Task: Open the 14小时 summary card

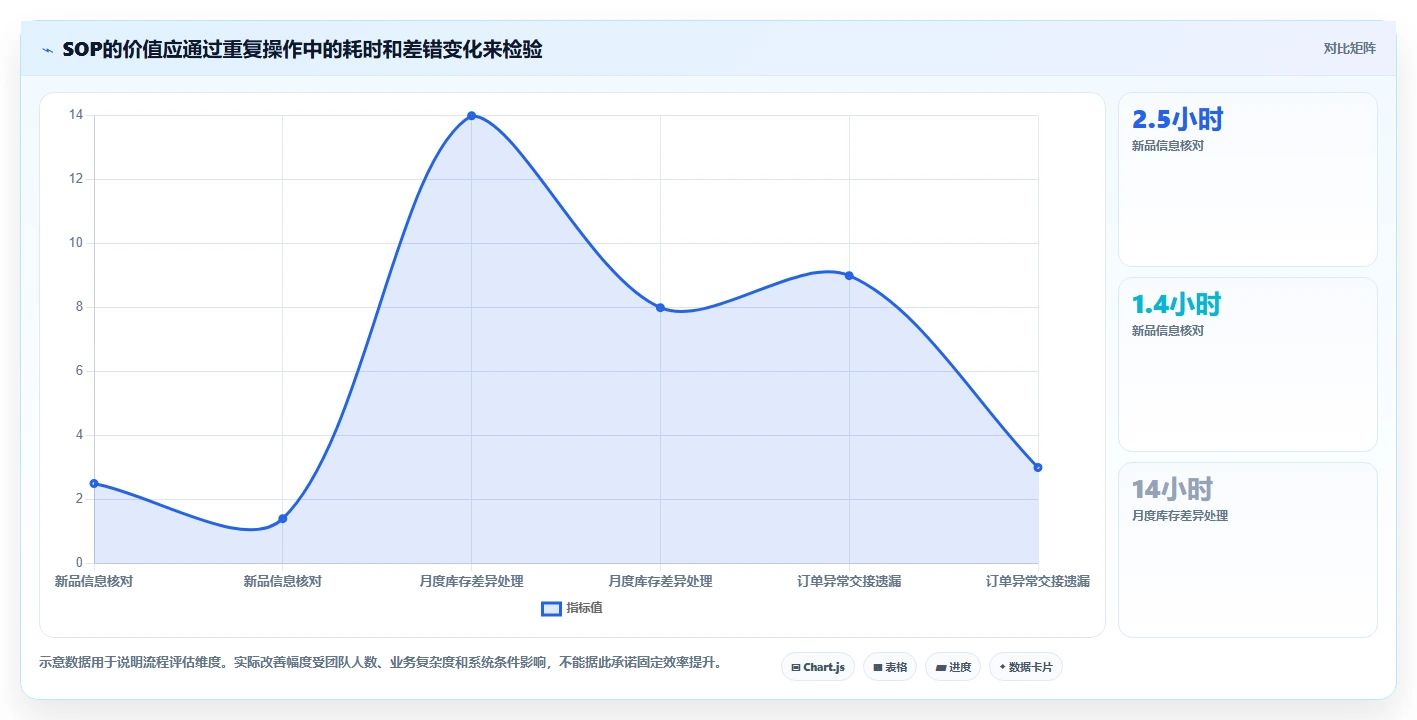Action: click(x=1248, y=550)
